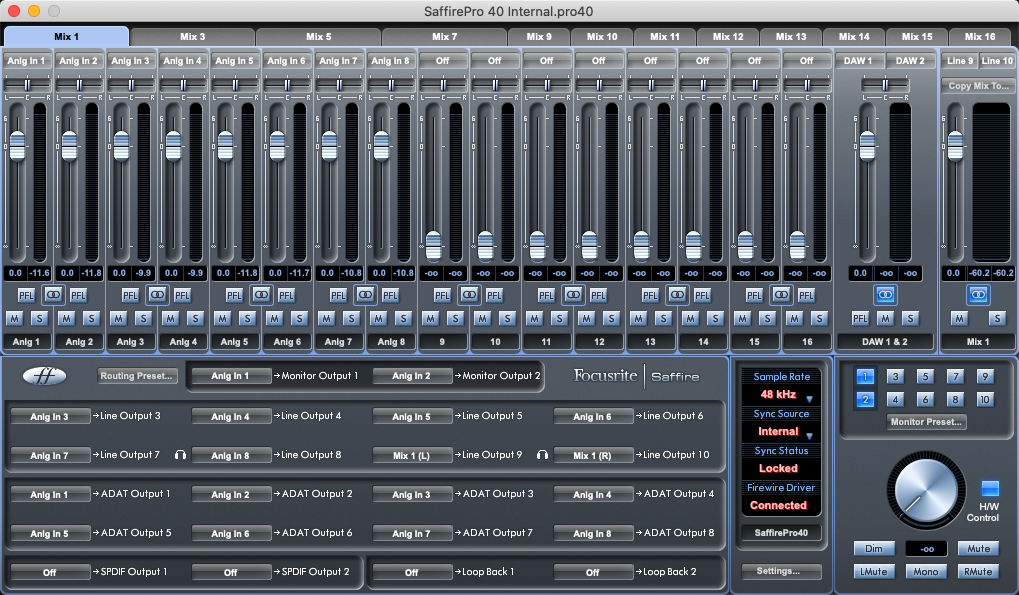The image size is (1019, 595).
Task: Select monitor output 8 button
Action: (955, 399)
